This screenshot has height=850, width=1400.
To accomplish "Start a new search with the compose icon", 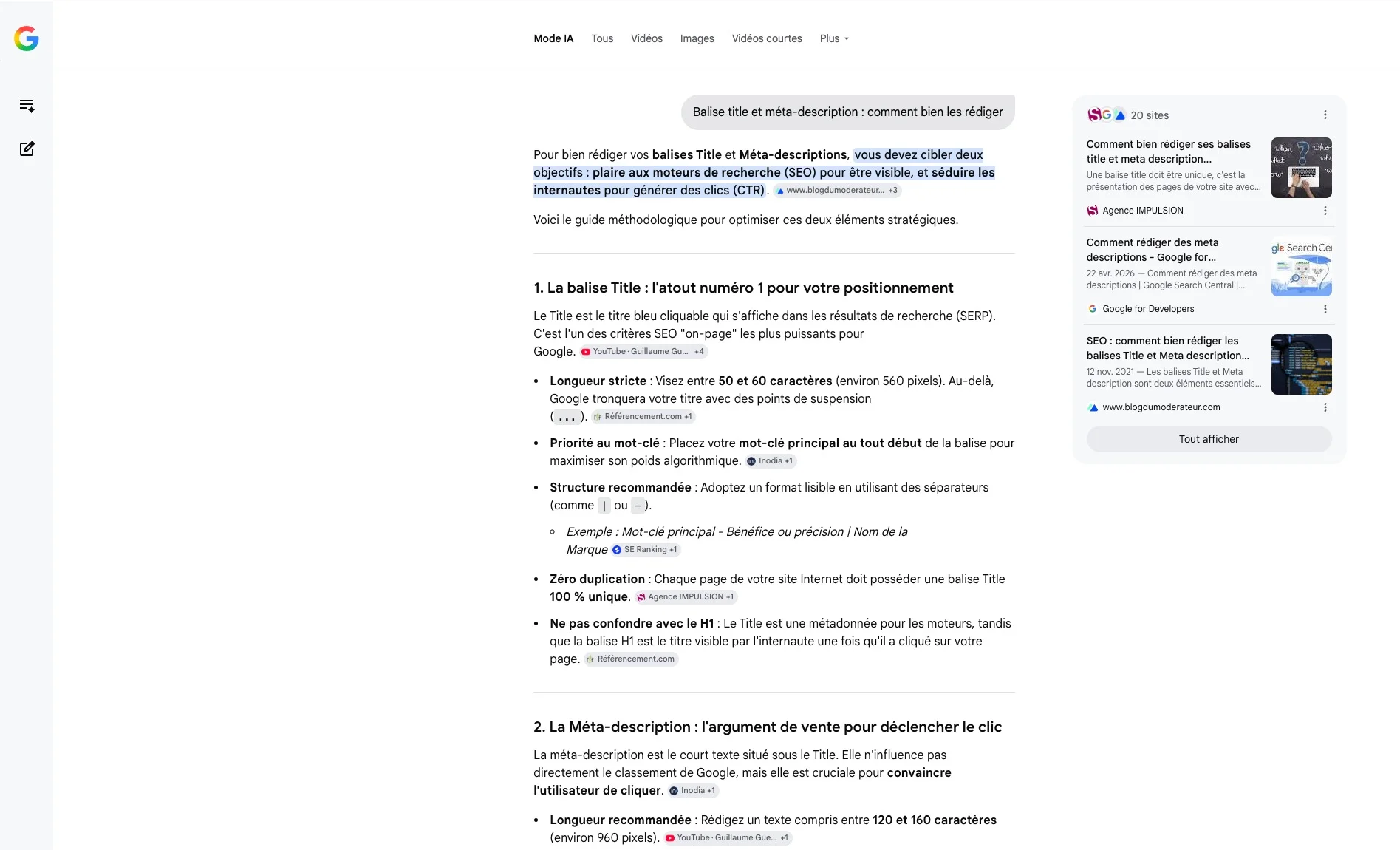I will [x=27, y=149].
